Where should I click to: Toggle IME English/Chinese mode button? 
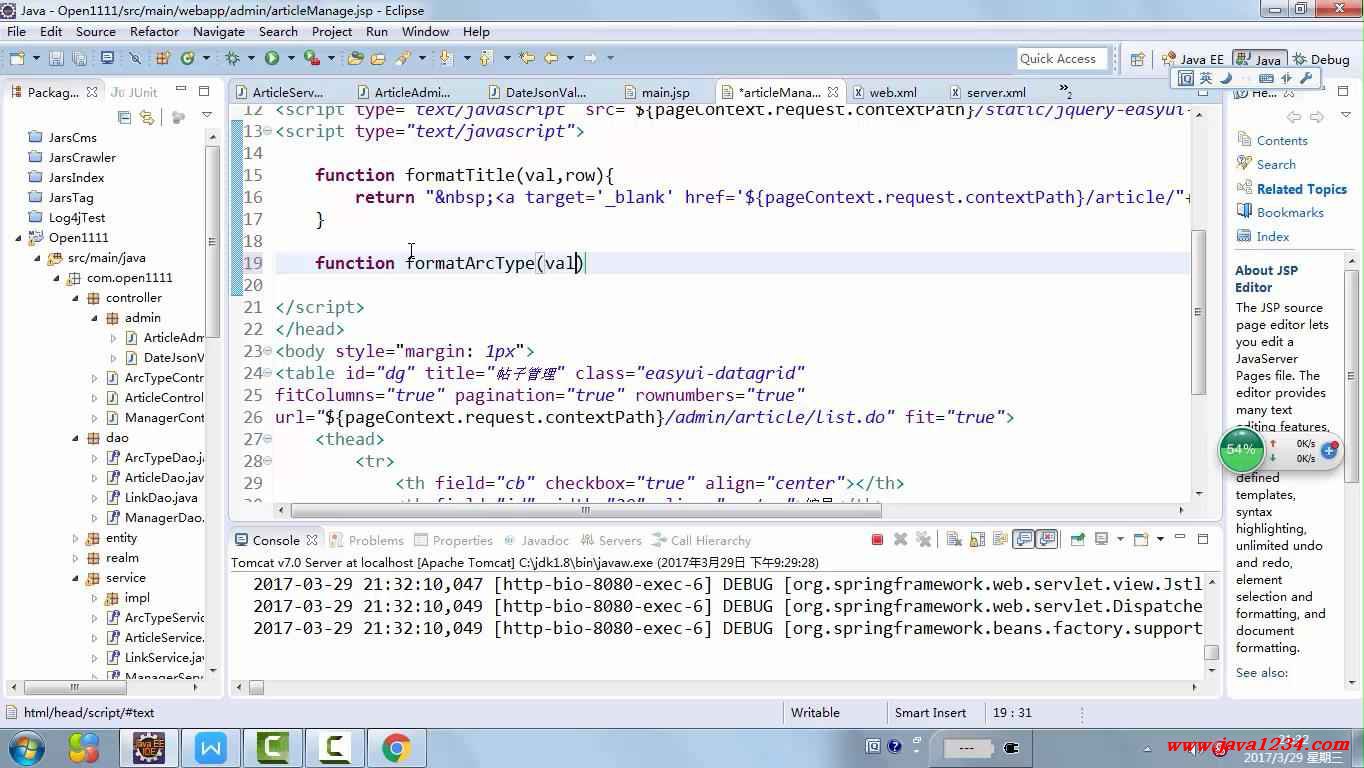coord(1206,78)
